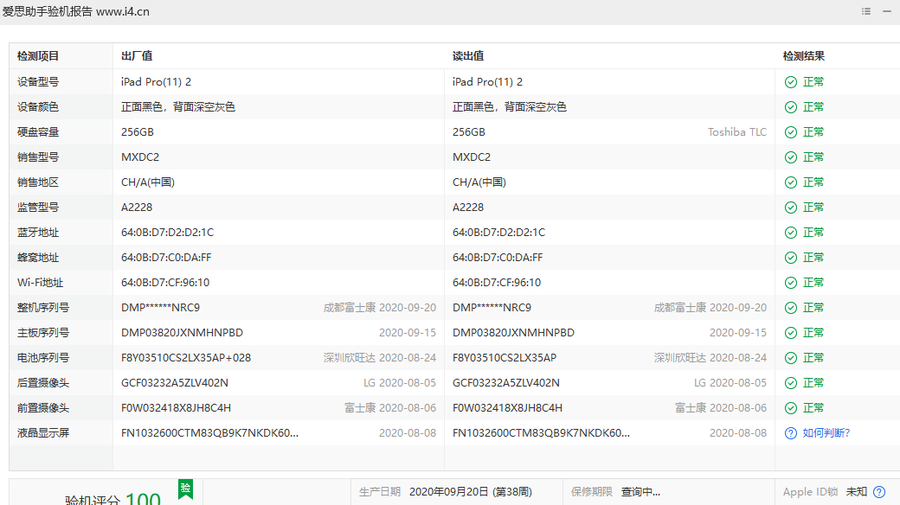This screenshot has height=505, width=900.
Task: Click read cellular address 64:0B:D7:C0:DA:FF
Action: click(498, 258)
